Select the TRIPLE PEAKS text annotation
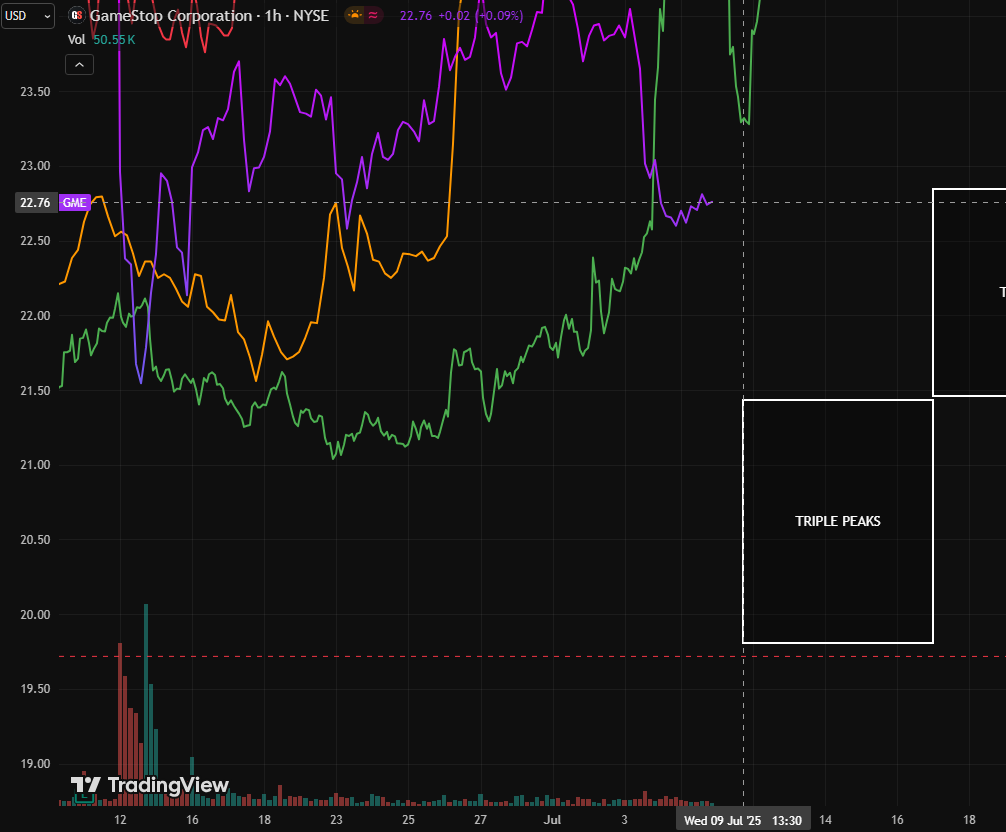 (x=837, y=522)
